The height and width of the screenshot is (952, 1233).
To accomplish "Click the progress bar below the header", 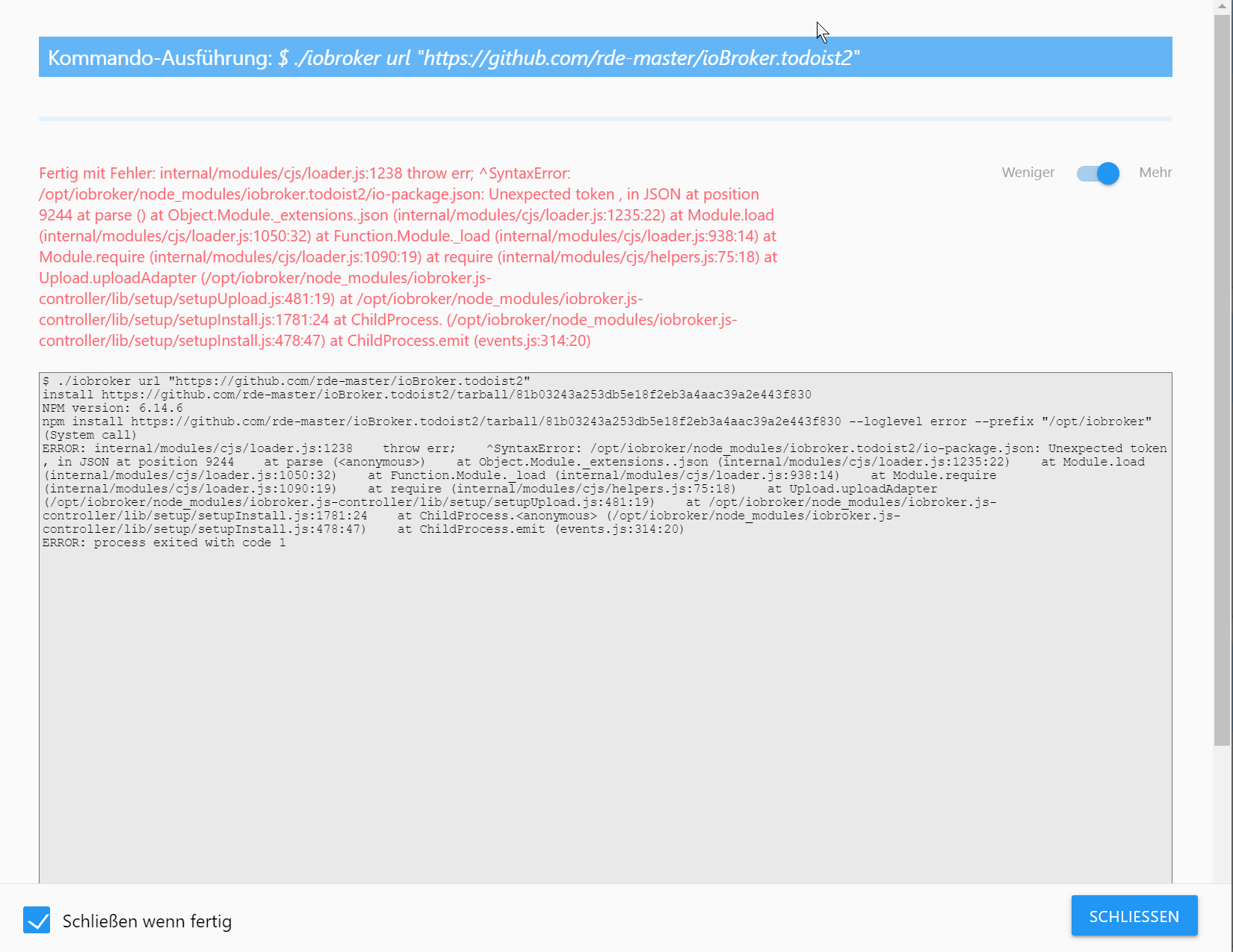I will 605,118.
